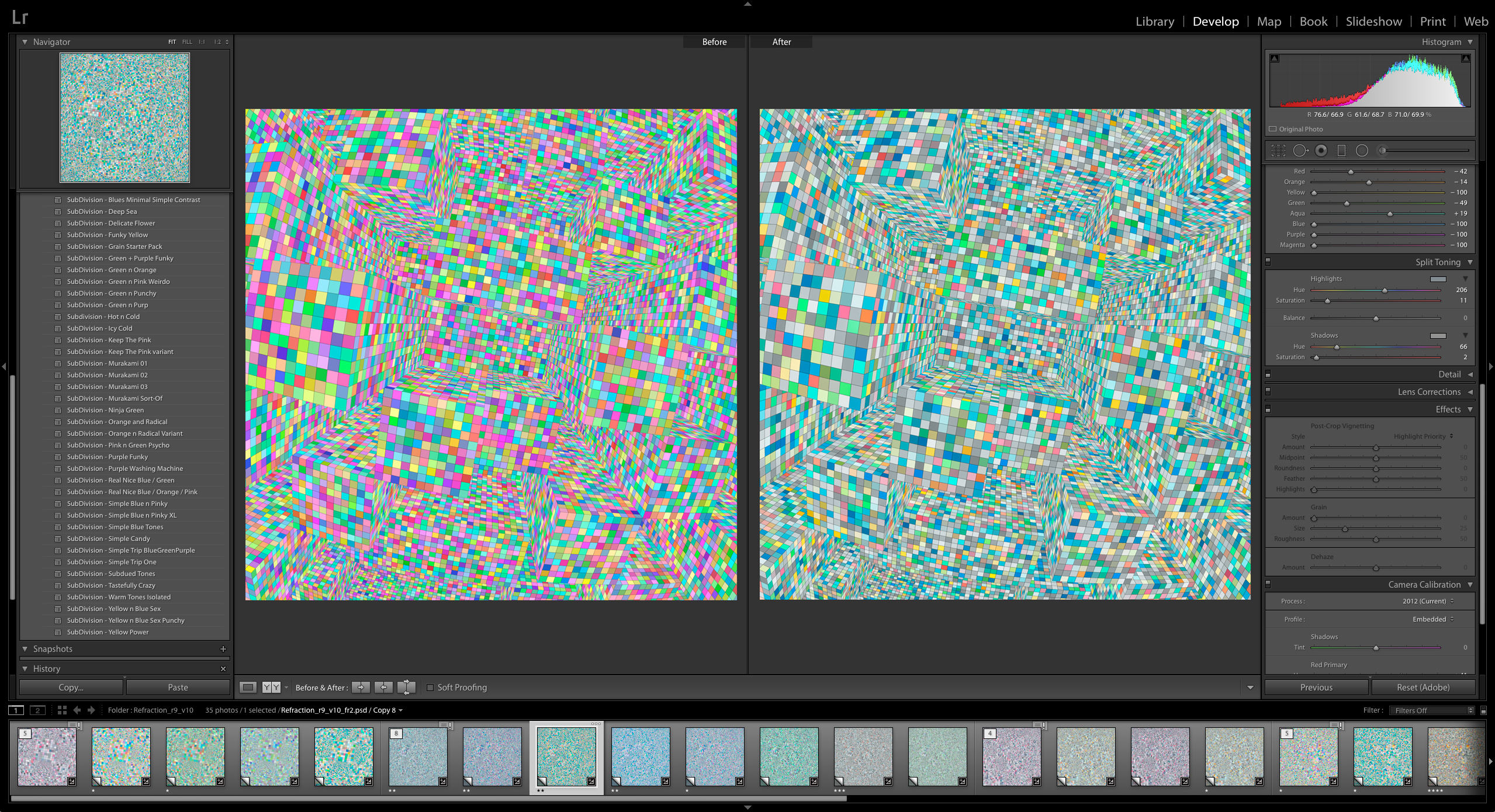
Task: Switch to the Print module
Action: point(1432,22)
